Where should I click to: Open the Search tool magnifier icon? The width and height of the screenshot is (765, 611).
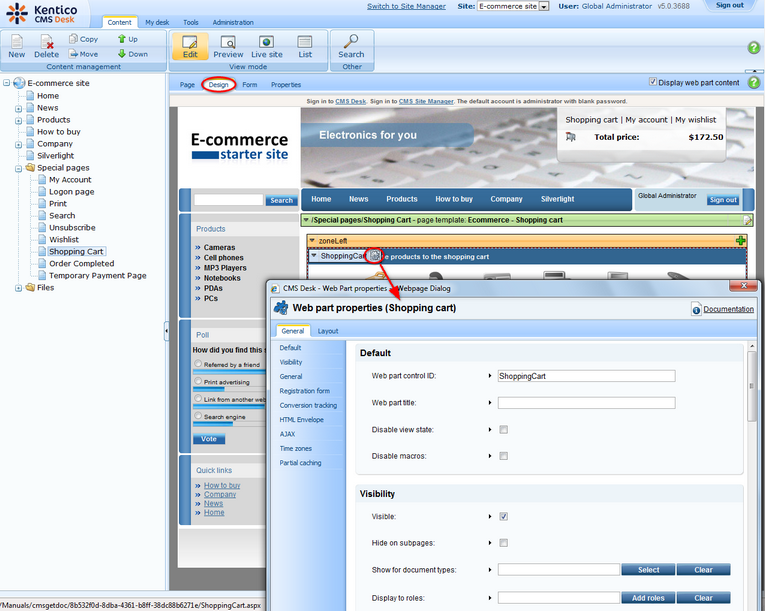tap(351, 41)
